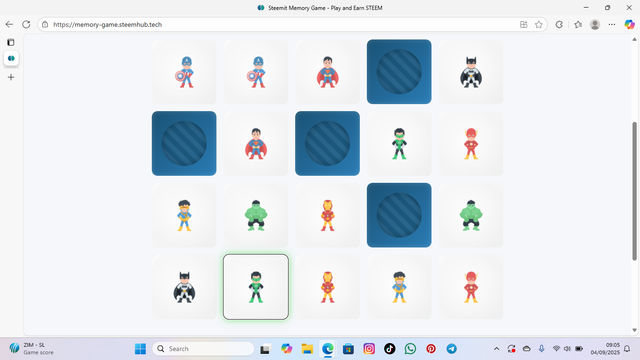The height and width of the screenshot is (360, 640).
Task: Click the scrollbar up arrow
Action: pos(634,39)
